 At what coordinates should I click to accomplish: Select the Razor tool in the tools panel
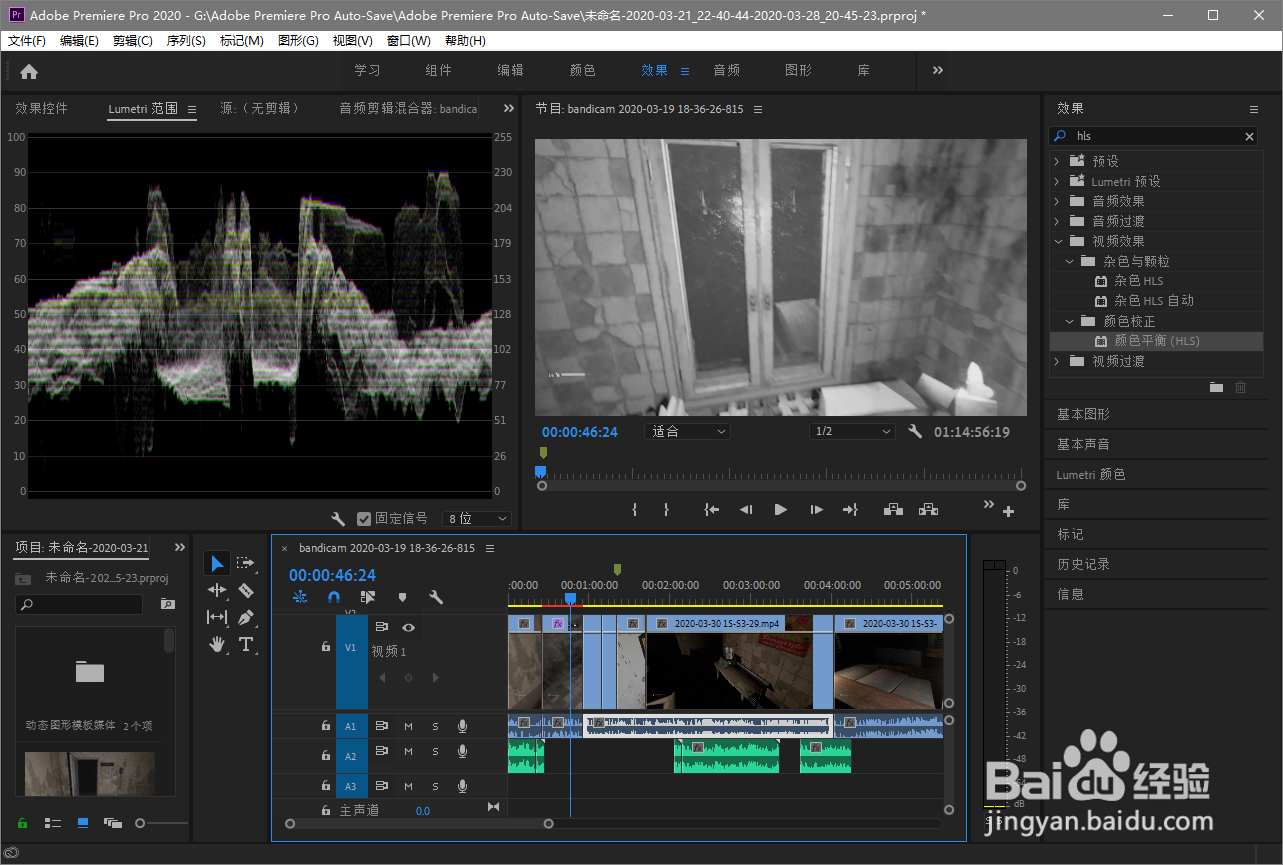coord(246,590)
